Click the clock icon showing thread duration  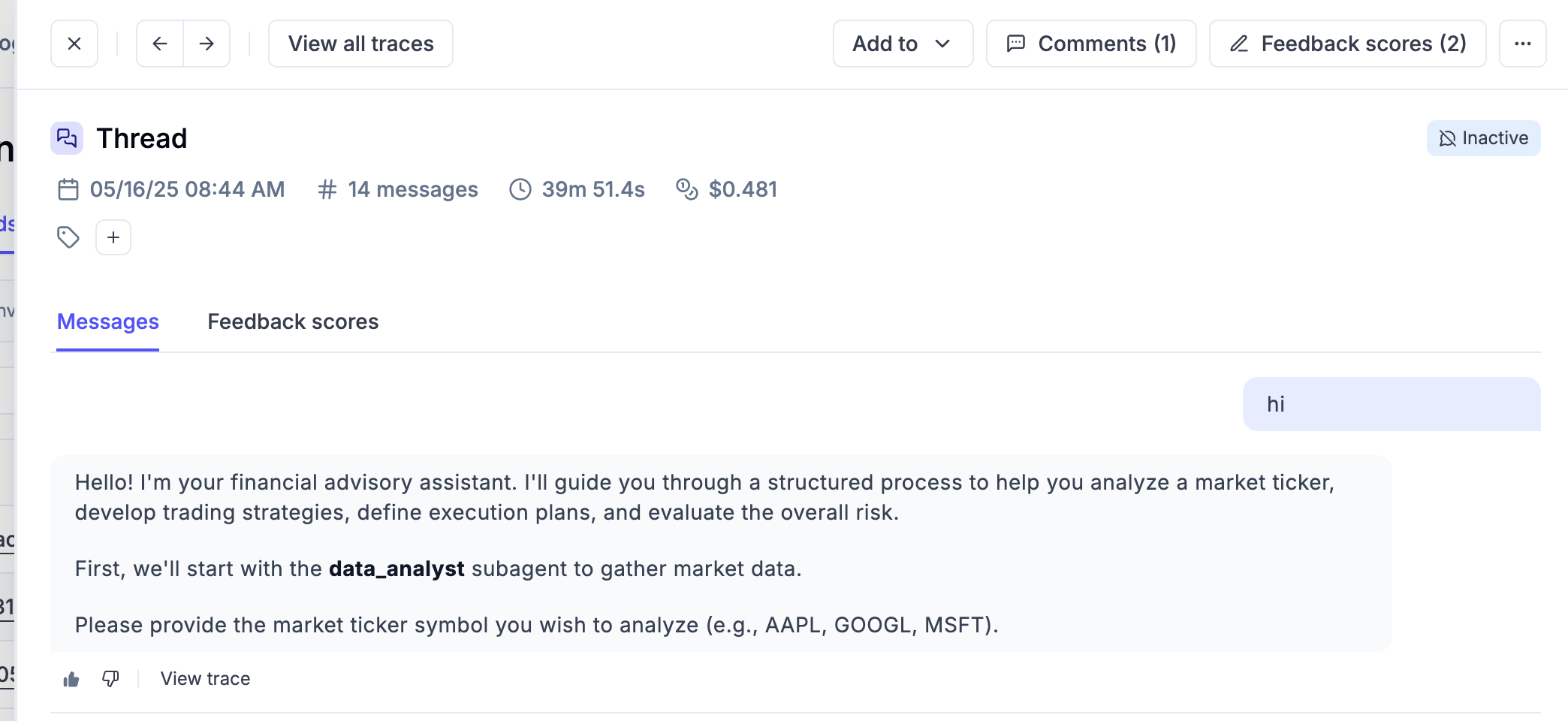pyautogui.click(x=519, y=189)
